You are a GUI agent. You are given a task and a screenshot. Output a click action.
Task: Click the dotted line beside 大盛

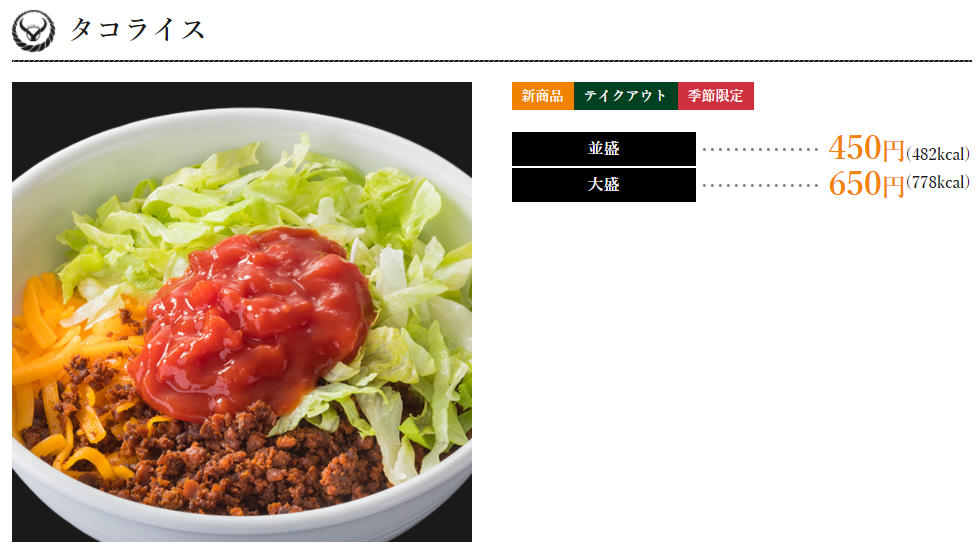760,186
